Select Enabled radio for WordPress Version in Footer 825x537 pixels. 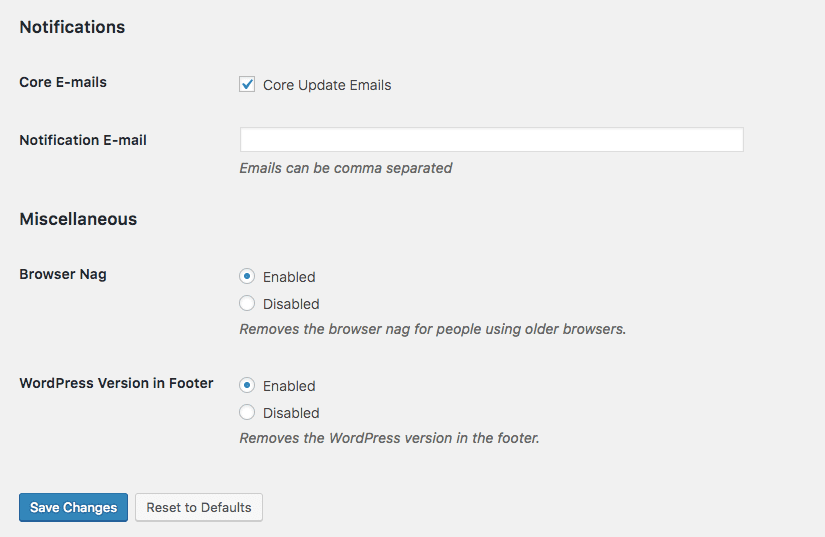(x=248, y=386)
